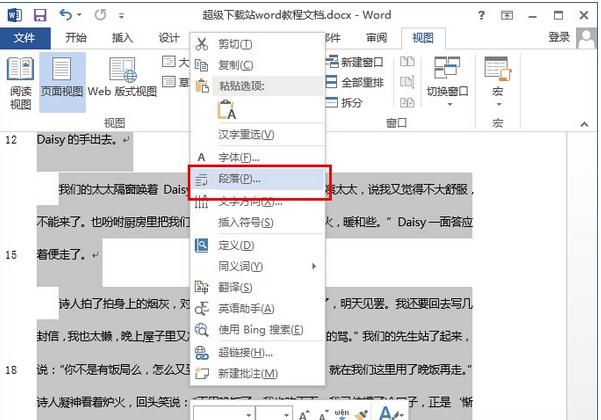Viewport: 601px width, 420px height.
Task: Collapse the ribbon with the chevron arrow
Action: [584, 124]
